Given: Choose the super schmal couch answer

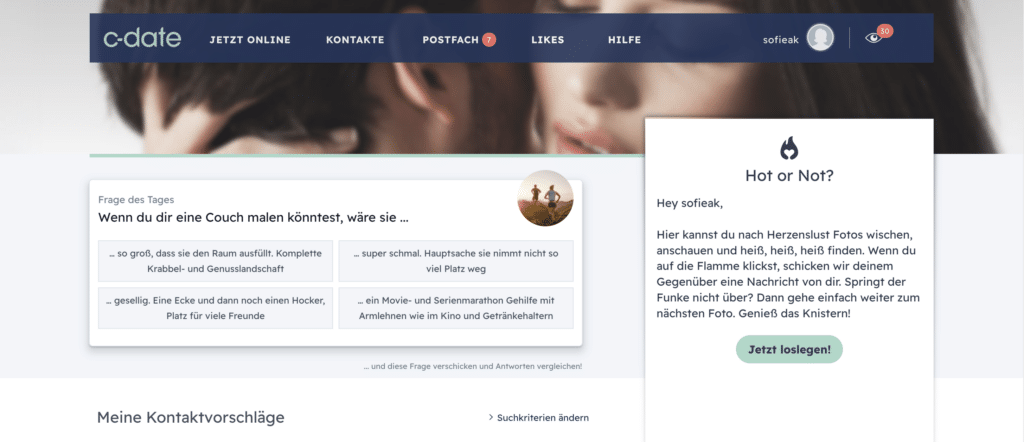Looking at the screenshot, I should [x=456, y=261].
